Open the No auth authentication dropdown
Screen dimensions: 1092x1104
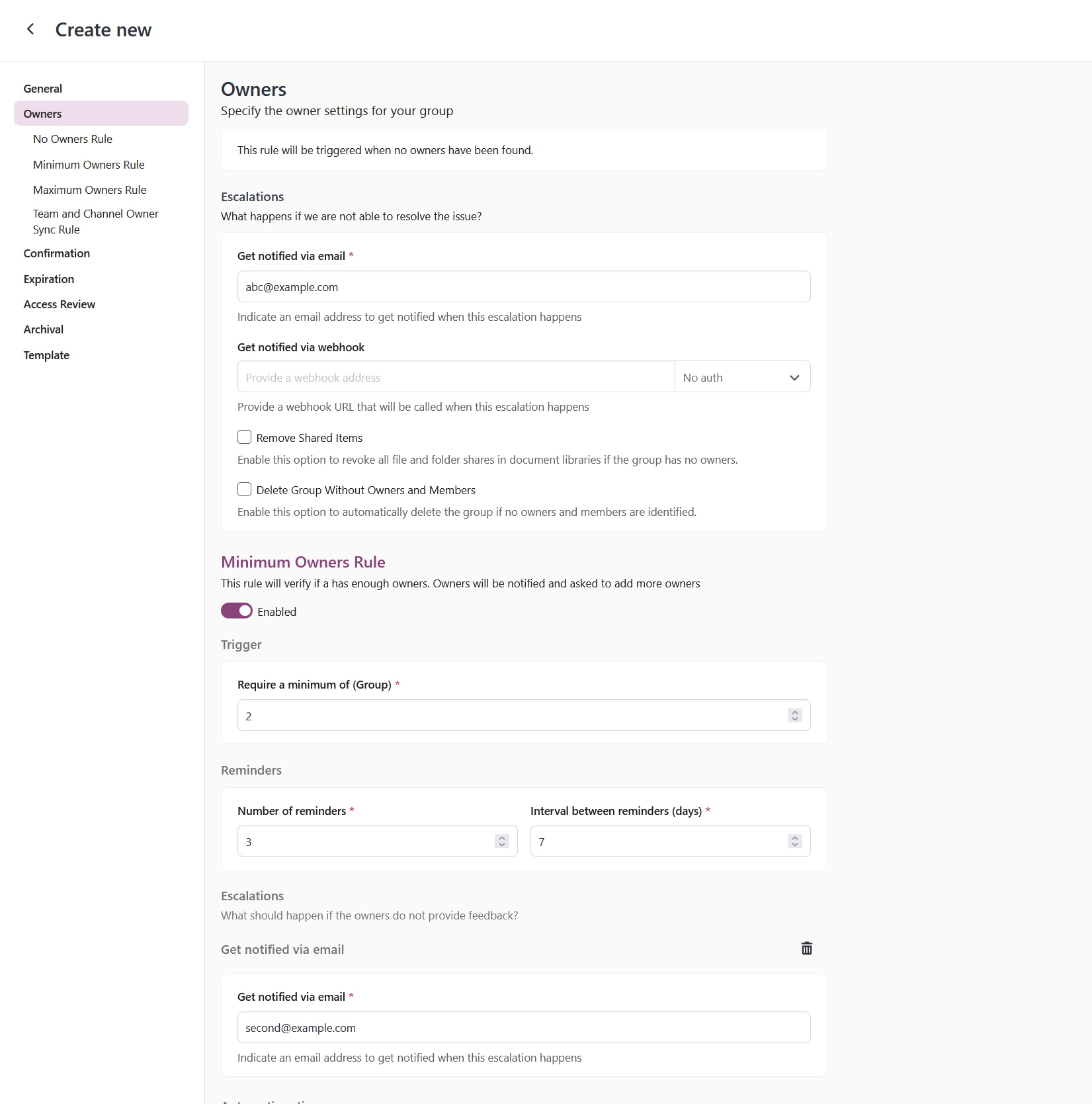tap(742, 376)
